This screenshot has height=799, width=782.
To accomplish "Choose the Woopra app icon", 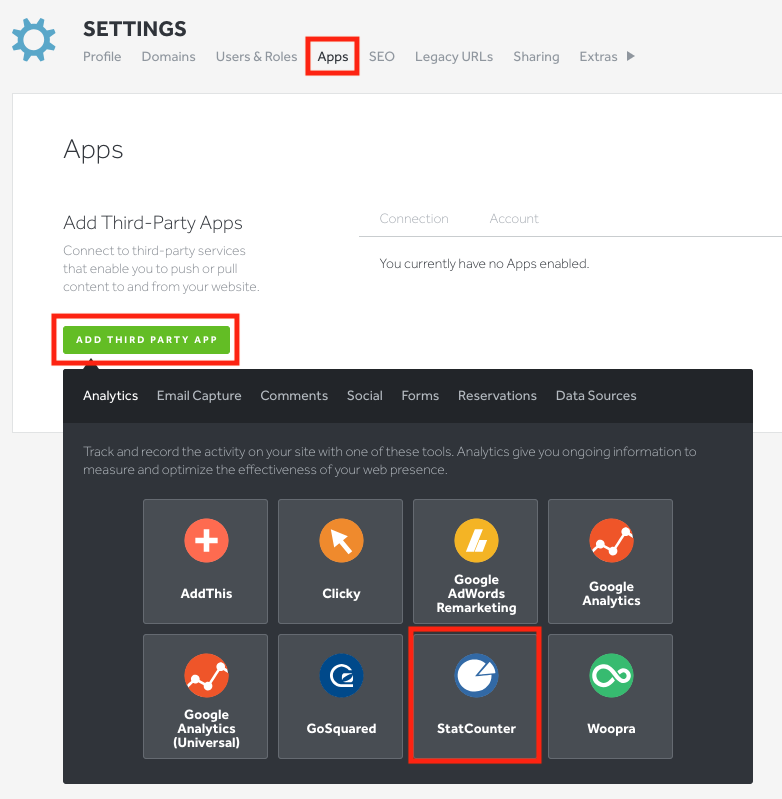I will tap(611, 677).
